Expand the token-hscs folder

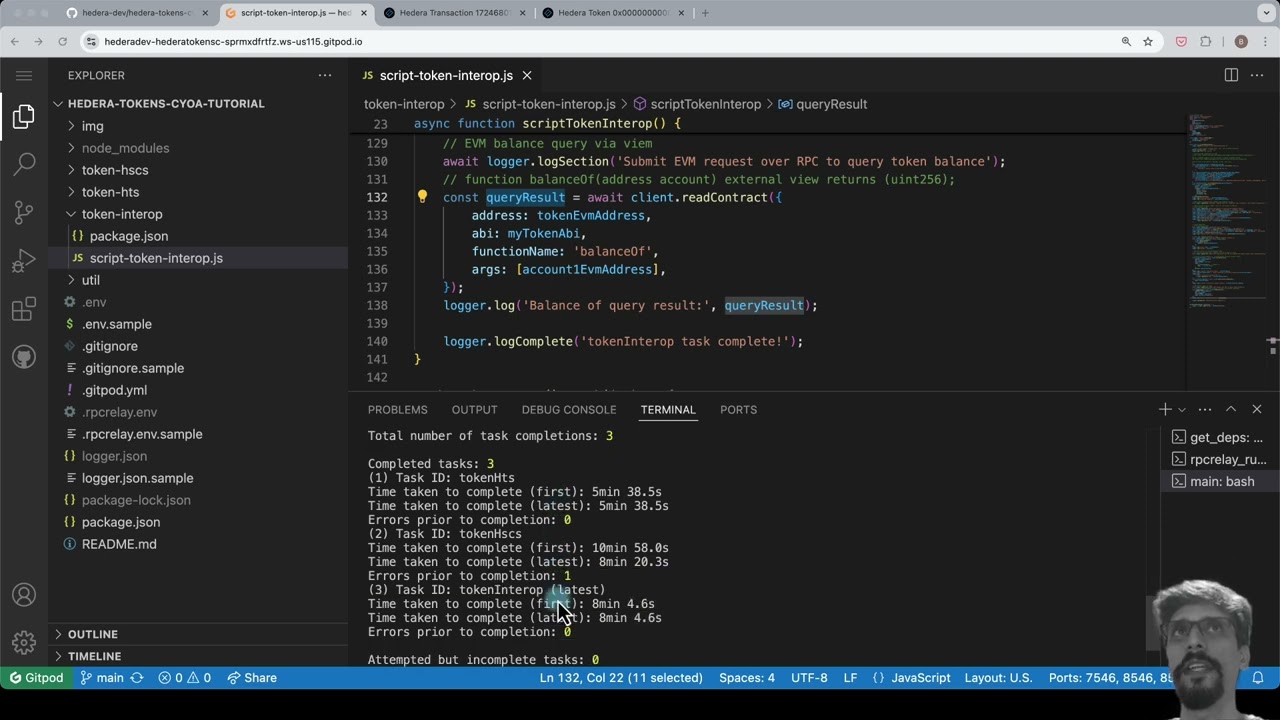coord(198,170)
